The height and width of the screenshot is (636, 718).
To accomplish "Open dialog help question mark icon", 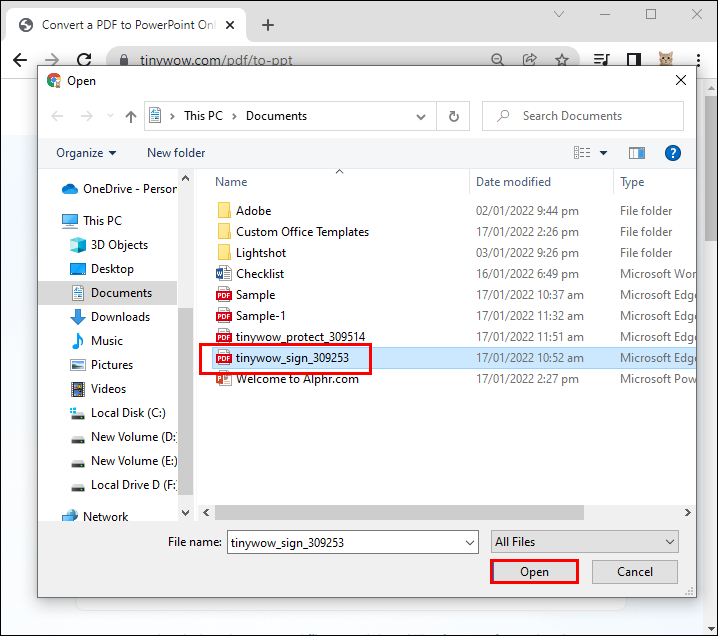I will click(673, 153).
